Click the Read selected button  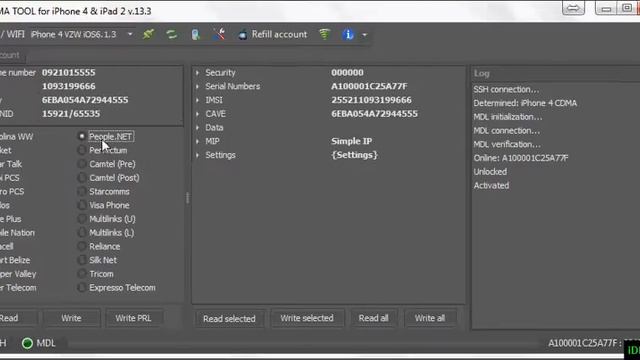[229, 318]
